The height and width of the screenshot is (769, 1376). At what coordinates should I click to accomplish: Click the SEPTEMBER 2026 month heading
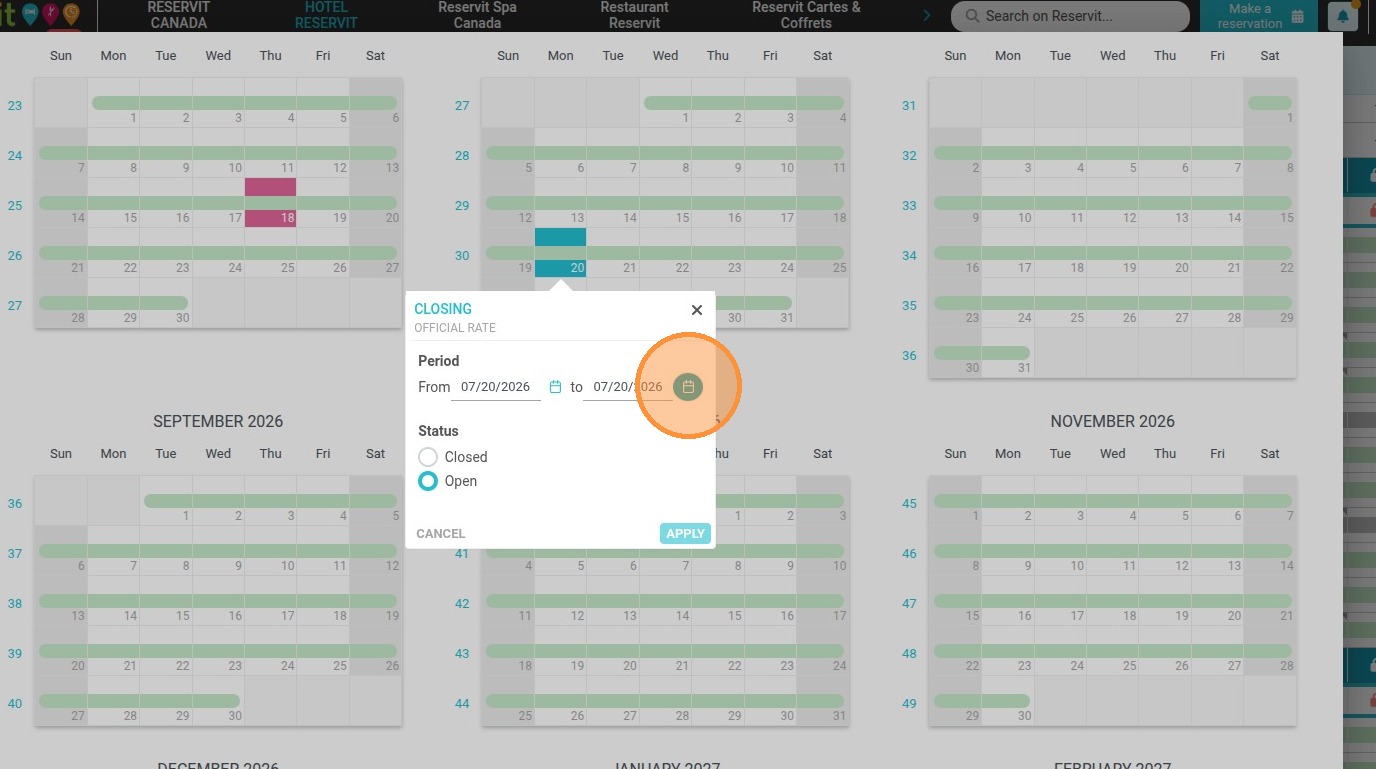click(x=218, y=422)
